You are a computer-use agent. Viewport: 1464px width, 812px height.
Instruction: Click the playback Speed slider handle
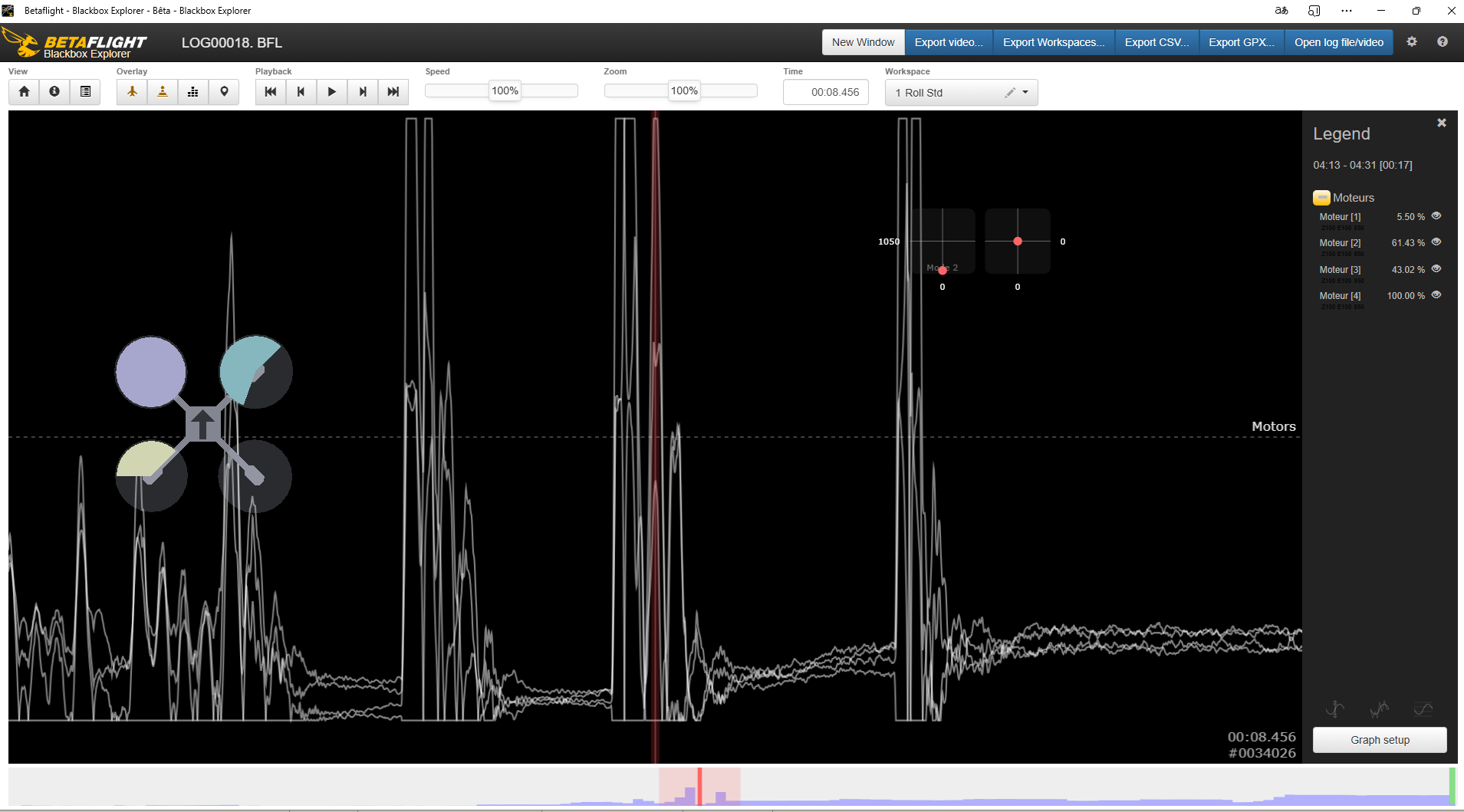[505, 90]
